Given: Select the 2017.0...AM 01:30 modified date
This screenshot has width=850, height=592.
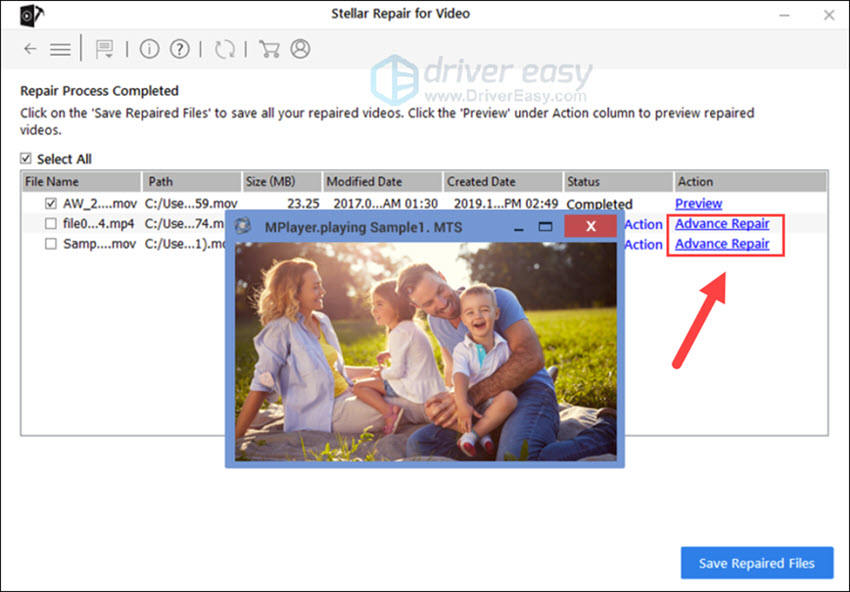Looking at the screenshot, I should coord(385,204).
